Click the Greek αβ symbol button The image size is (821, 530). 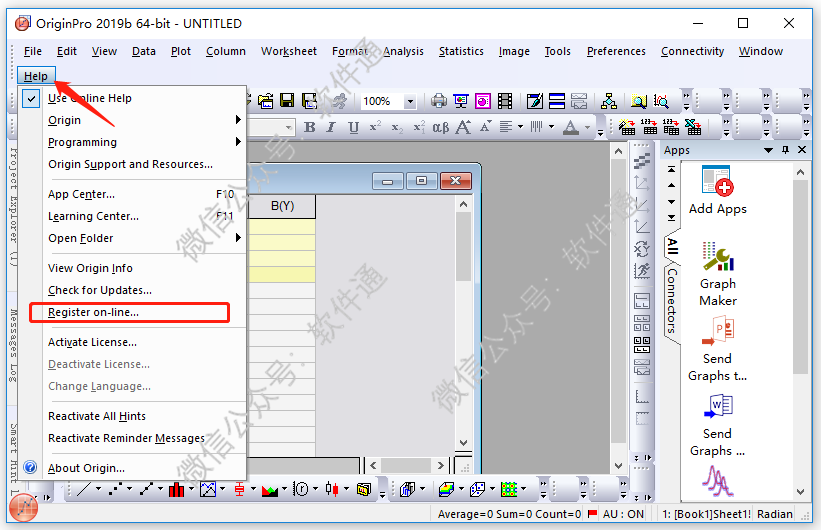(440, 127)
